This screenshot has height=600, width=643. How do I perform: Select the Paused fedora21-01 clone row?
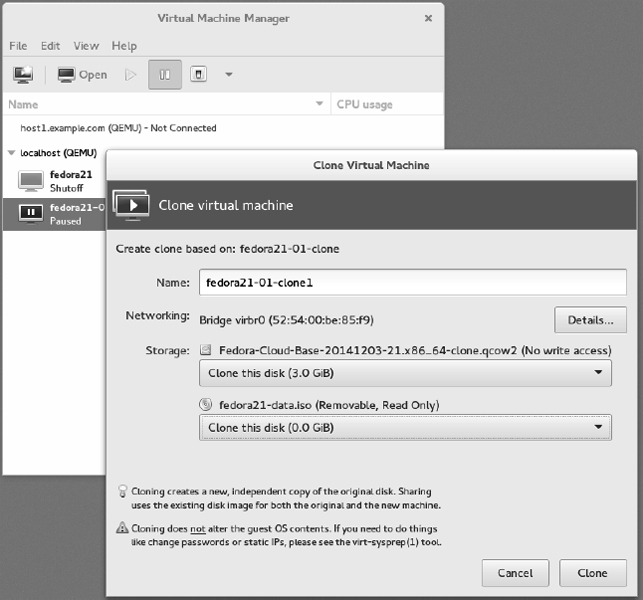point(55,214)
